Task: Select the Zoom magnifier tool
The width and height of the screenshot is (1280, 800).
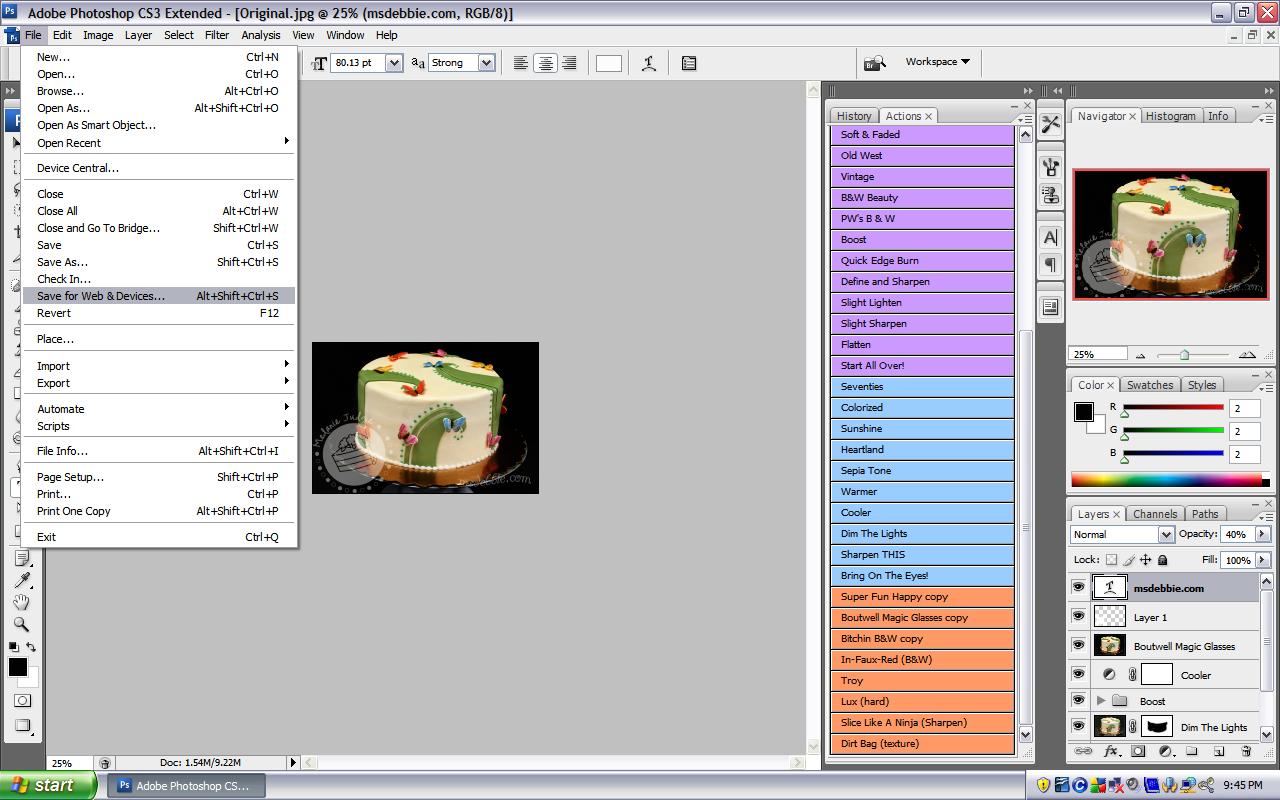Action: [22, 625]
